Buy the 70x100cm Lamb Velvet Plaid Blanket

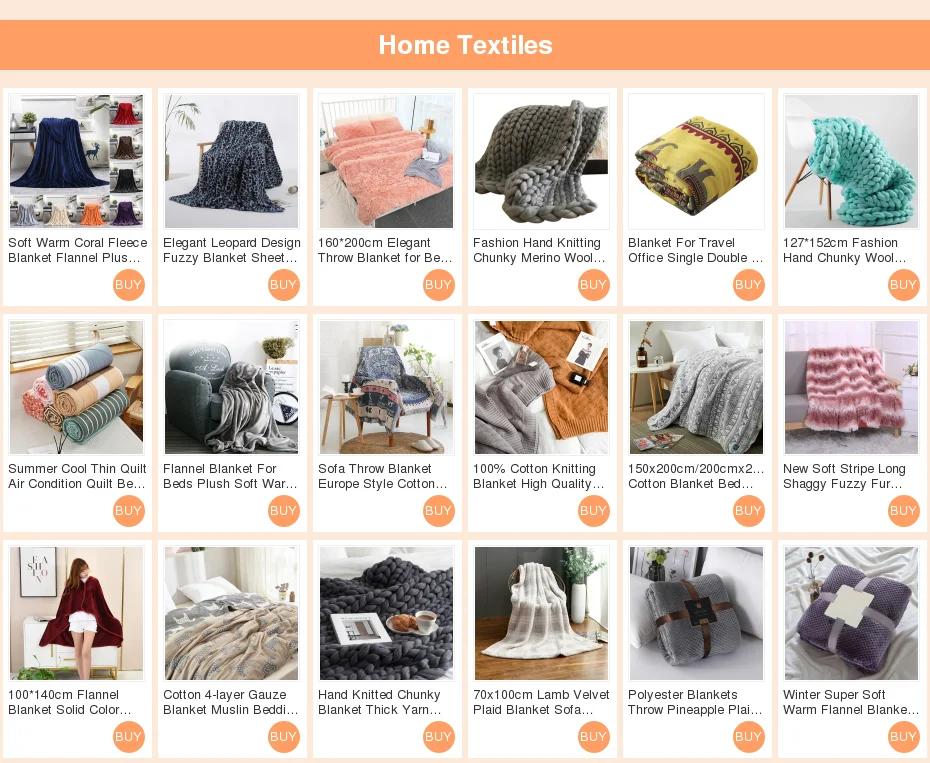593,737
